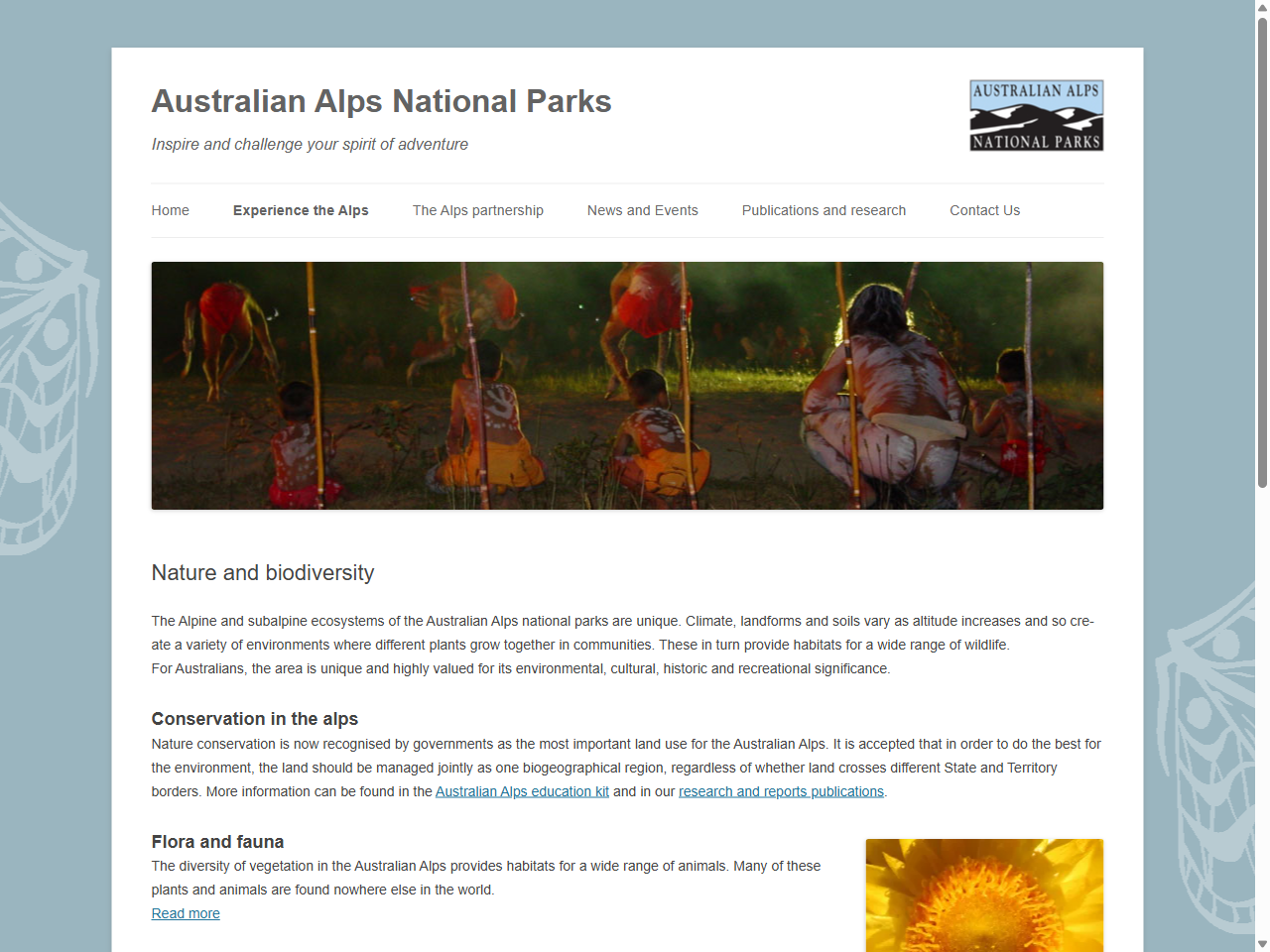This screenshot has width=1270, height=952.
Task: Follow the Australian Alps education kit link
Action: pos(522,791)
